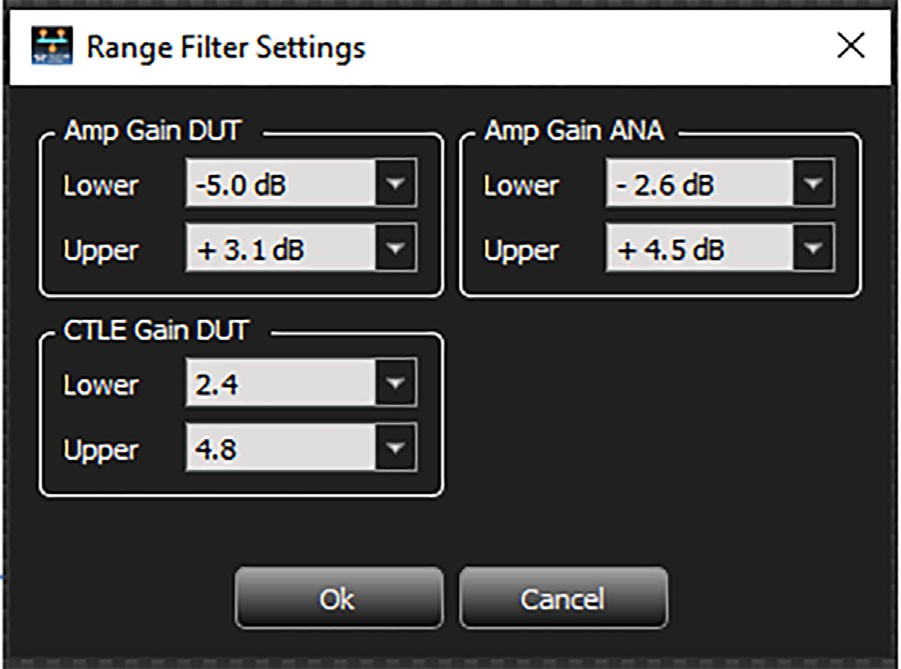Confirm settings with the Ok button

(338, 598)
